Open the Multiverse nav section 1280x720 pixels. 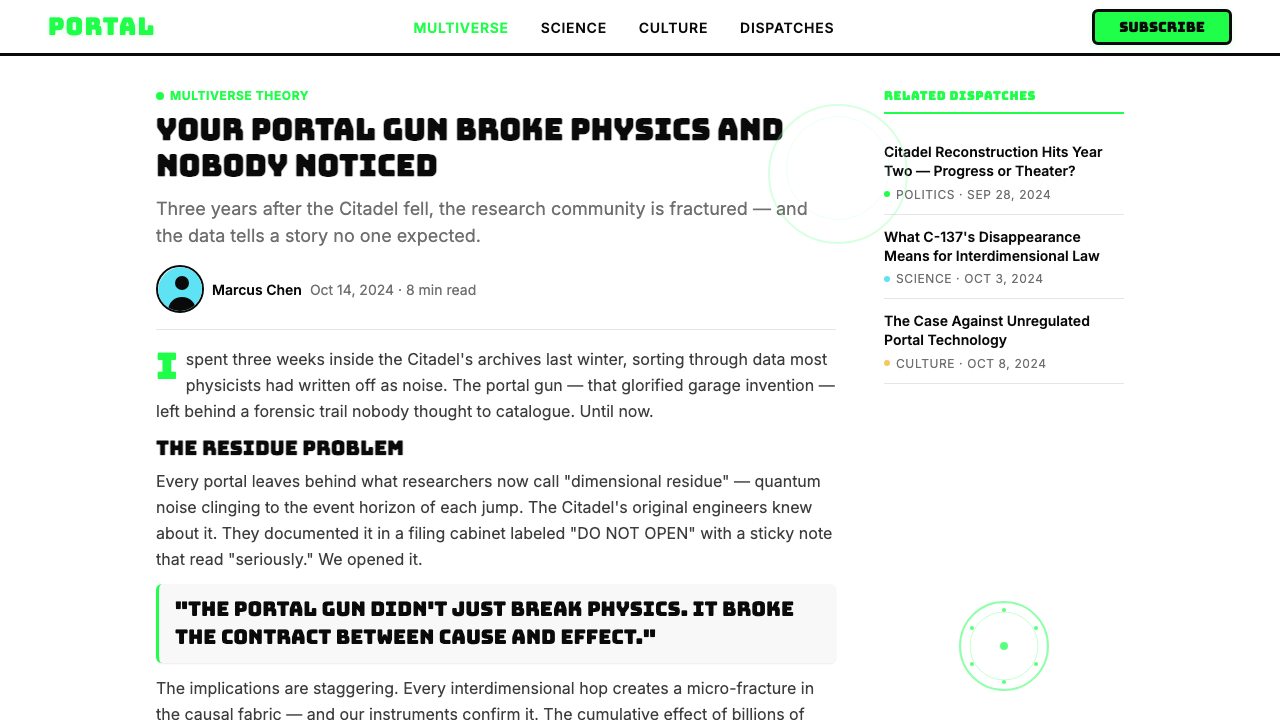(x=461, y=28)
